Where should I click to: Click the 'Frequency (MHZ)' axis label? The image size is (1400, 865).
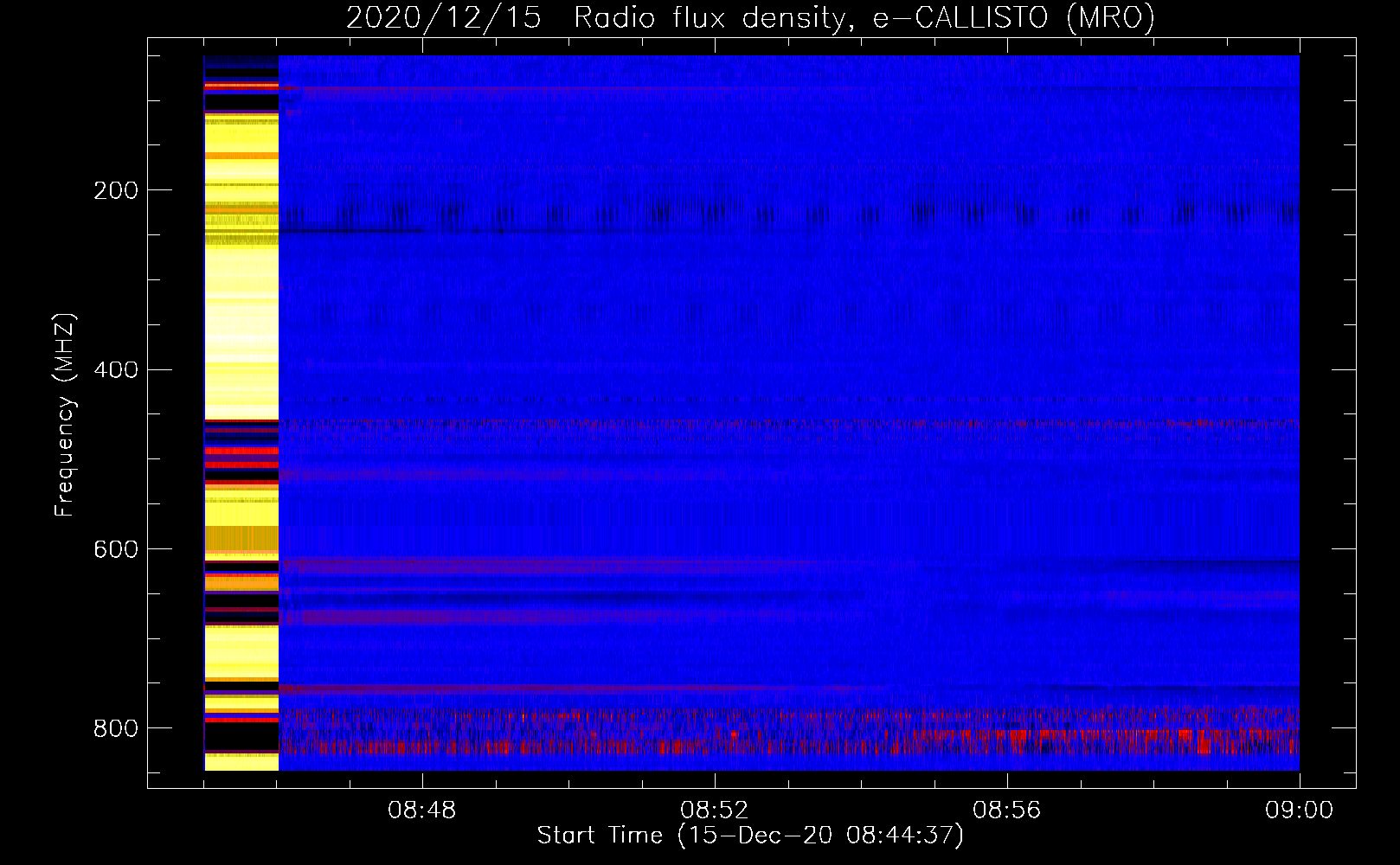pyautogui.click(x=65, y=415)
